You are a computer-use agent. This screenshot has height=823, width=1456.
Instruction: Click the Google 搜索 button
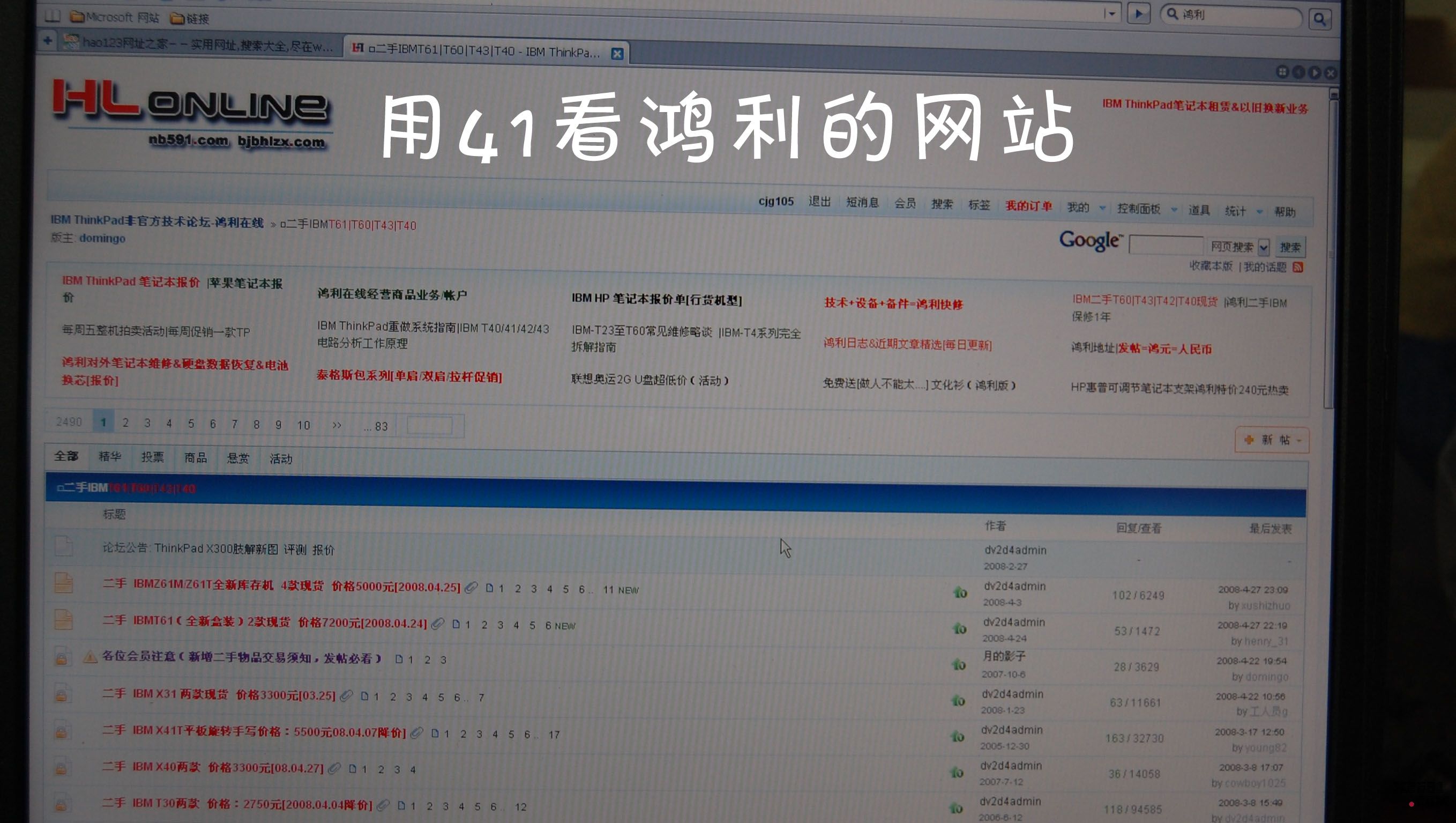(1290, 247)
